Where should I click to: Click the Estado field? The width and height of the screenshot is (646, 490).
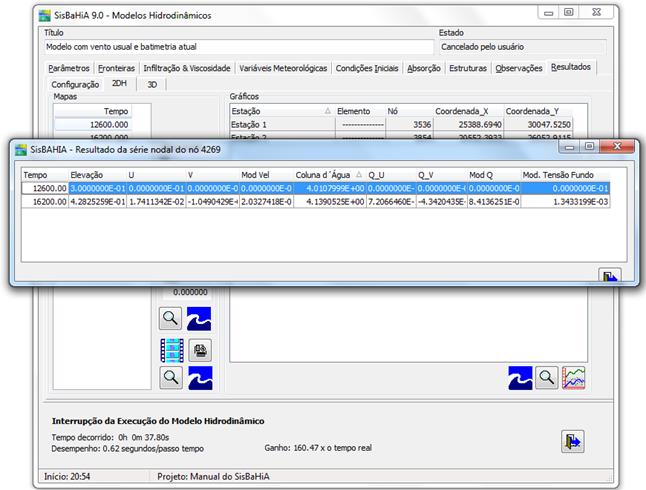523,47
